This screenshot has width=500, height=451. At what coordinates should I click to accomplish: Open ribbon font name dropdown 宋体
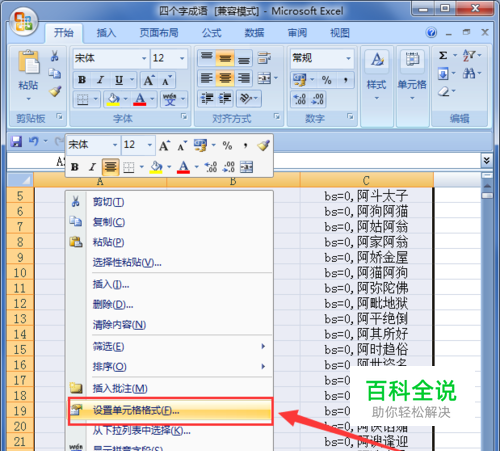[144, 58]
